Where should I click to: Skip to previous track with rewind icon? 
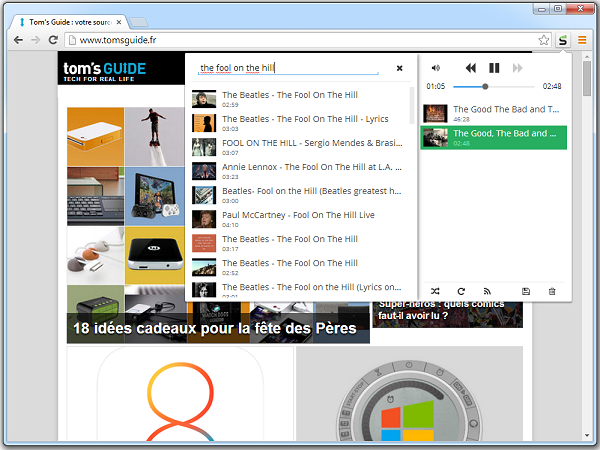coord(471,68)
